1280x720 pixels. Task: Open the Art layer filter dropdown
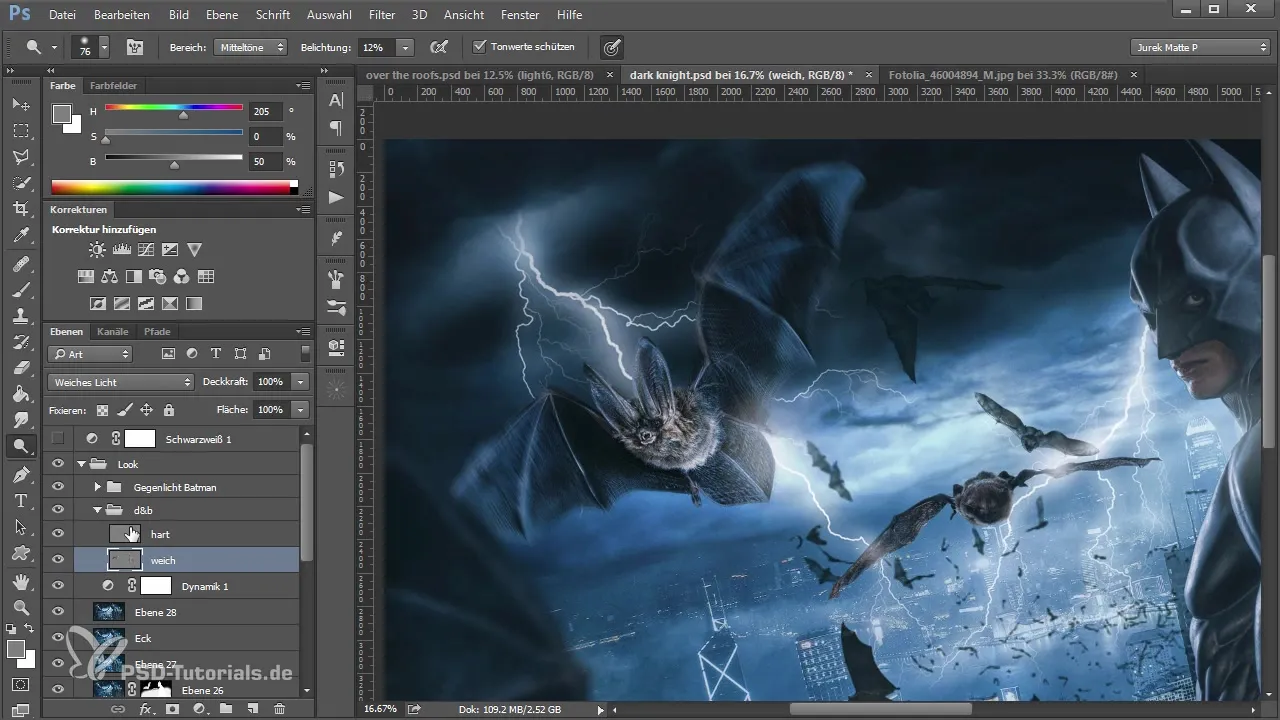90,354
